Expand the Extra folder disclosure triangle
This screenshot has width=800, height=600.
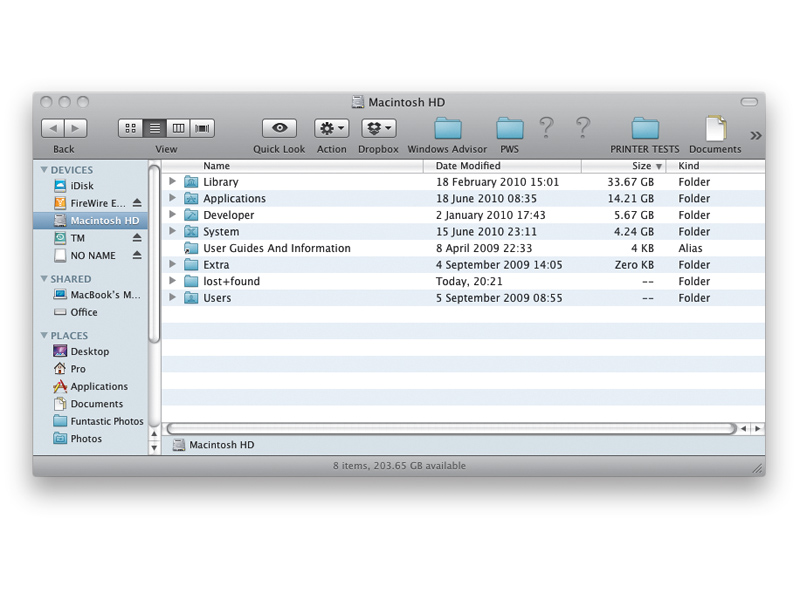pos(172,264)
